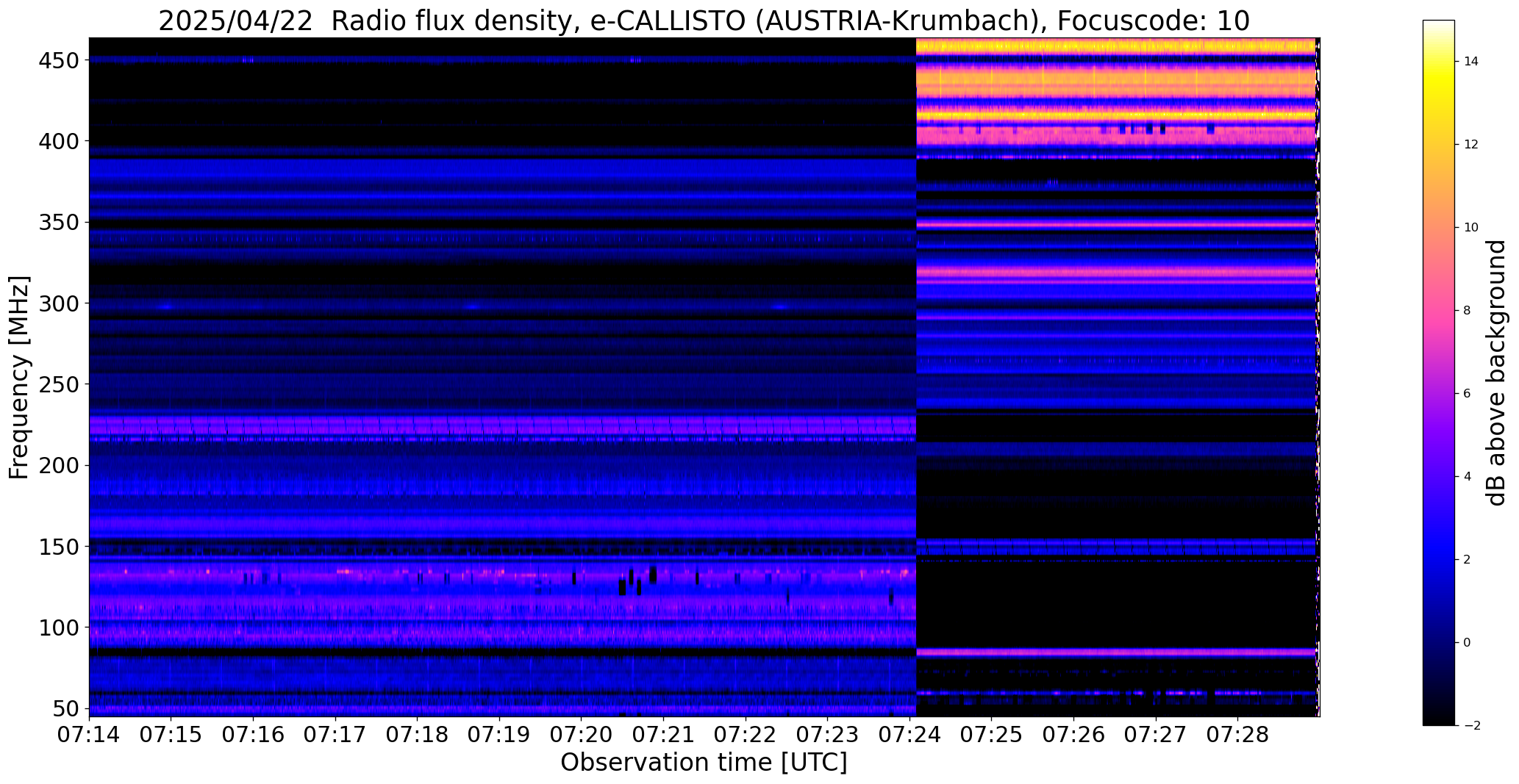This screenshot has height=784, width=1519.
Task: Click the colorbar tick label 4
Action: click(1468, 477)
